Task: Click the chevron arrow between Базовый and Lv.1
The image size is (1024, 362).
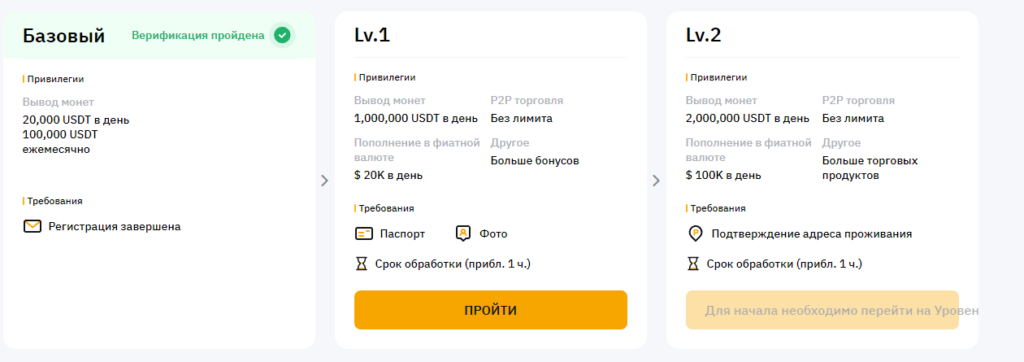Action: [x=325, y=181]
